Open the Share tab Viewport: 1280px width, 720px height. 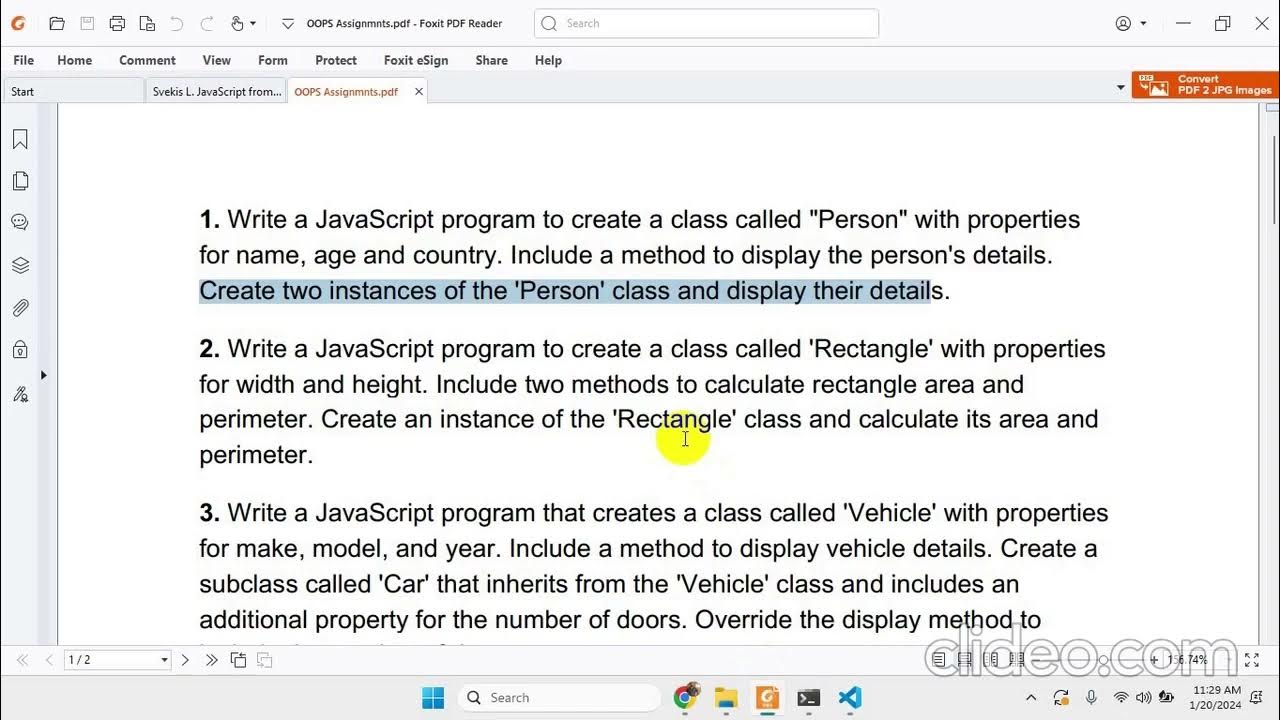(x=491, y=60)
